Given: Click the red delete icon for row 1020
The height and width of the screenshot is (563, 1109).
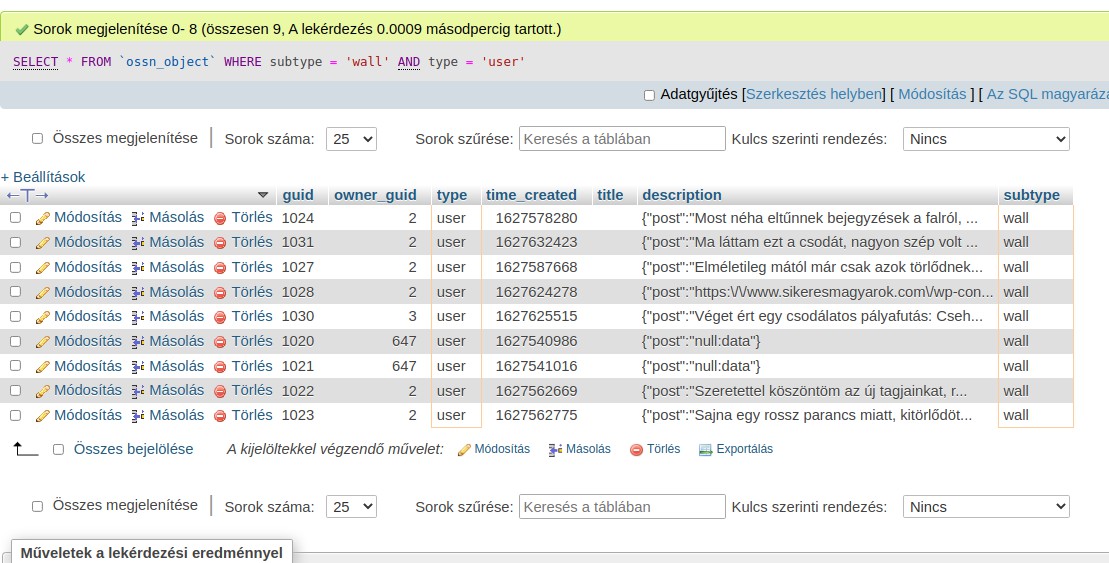Looking at the screenshot, I should click(220, 342).
